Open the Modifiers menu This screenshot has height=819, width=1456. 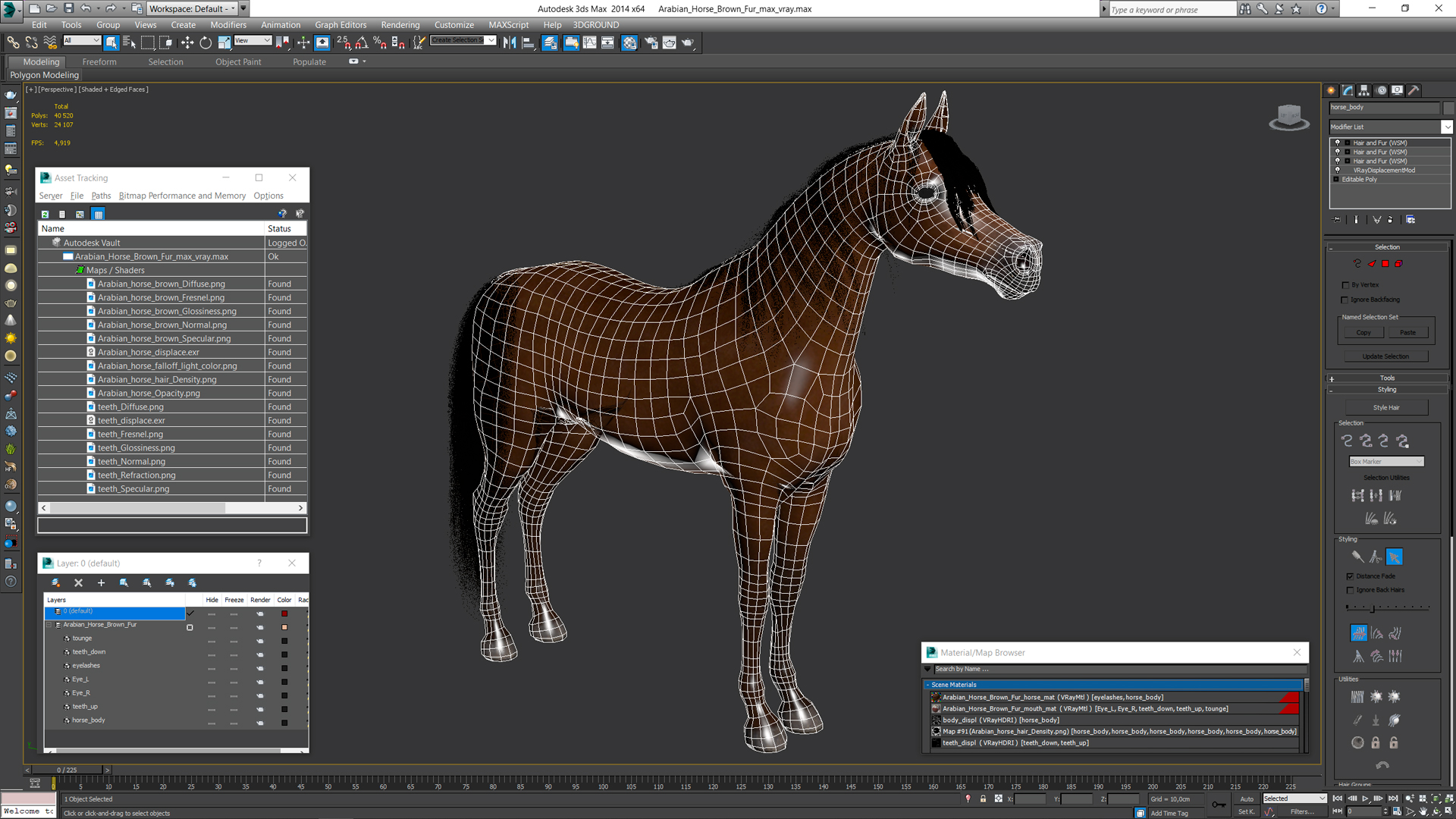[x=228, y=24]
